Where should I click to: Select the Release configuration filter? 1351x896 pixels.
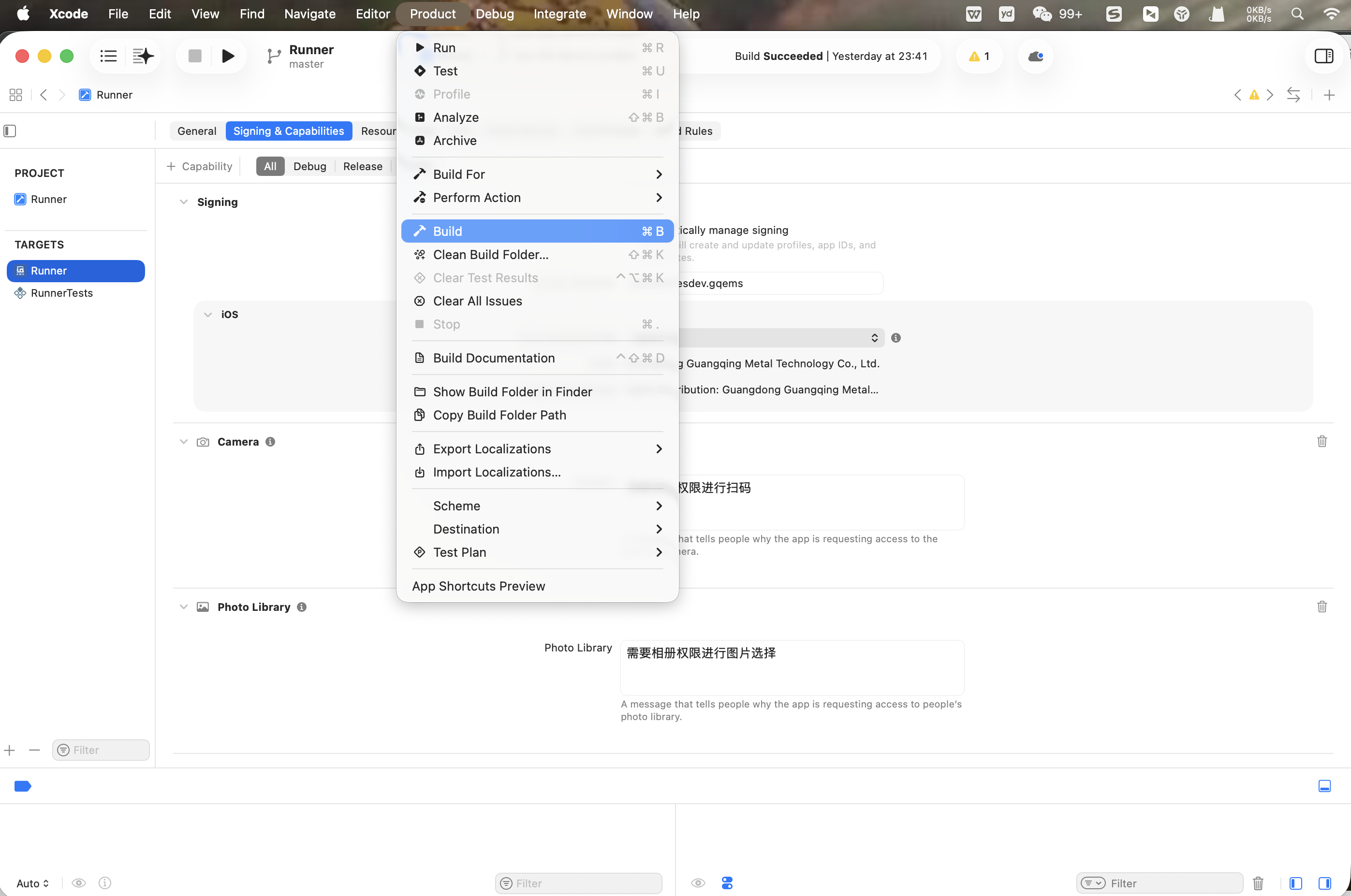tap(363, 166)
